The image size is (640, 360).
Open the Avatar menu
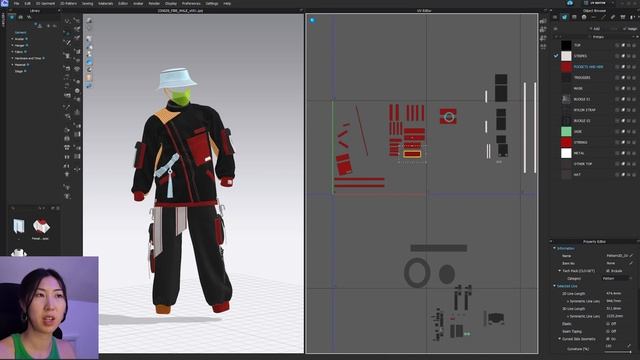coord(138,3)
